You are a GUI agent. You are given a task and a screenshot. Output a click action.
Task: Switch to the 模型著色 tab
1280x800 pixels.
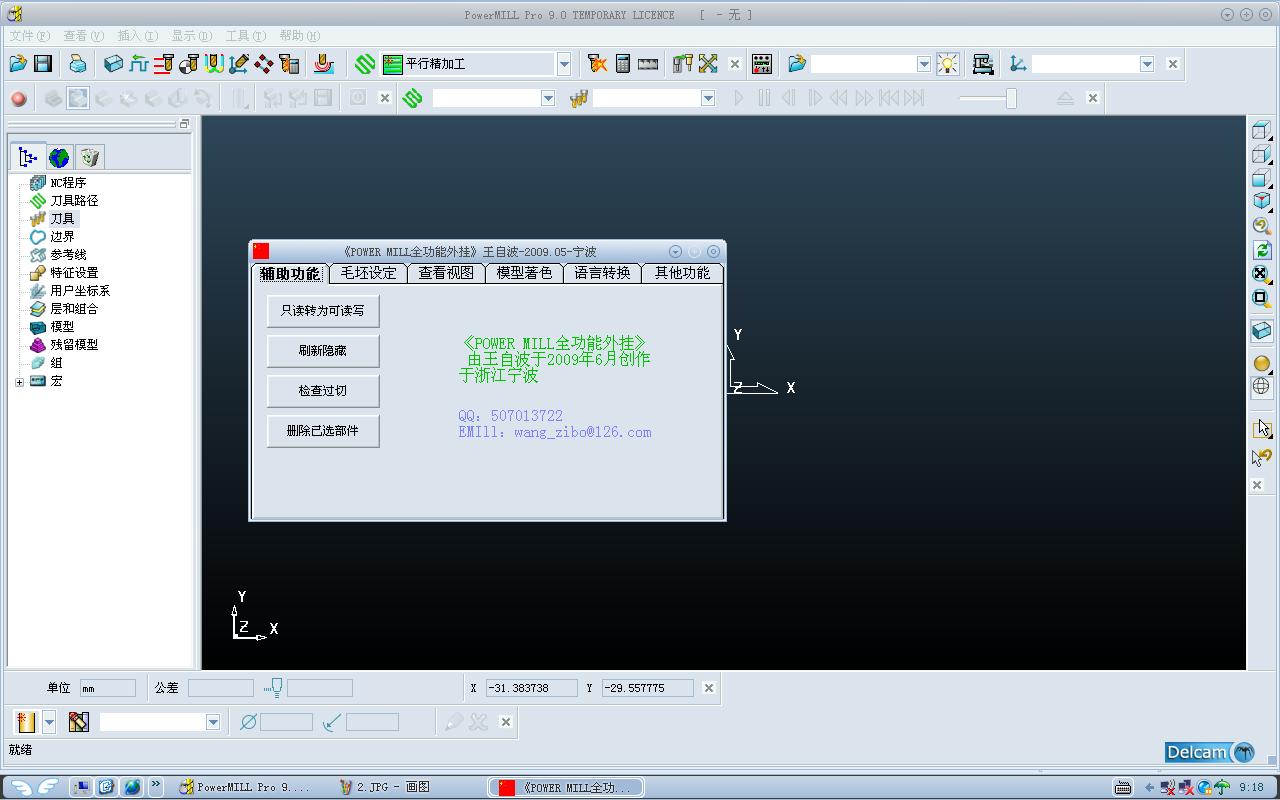pos(524,273)
